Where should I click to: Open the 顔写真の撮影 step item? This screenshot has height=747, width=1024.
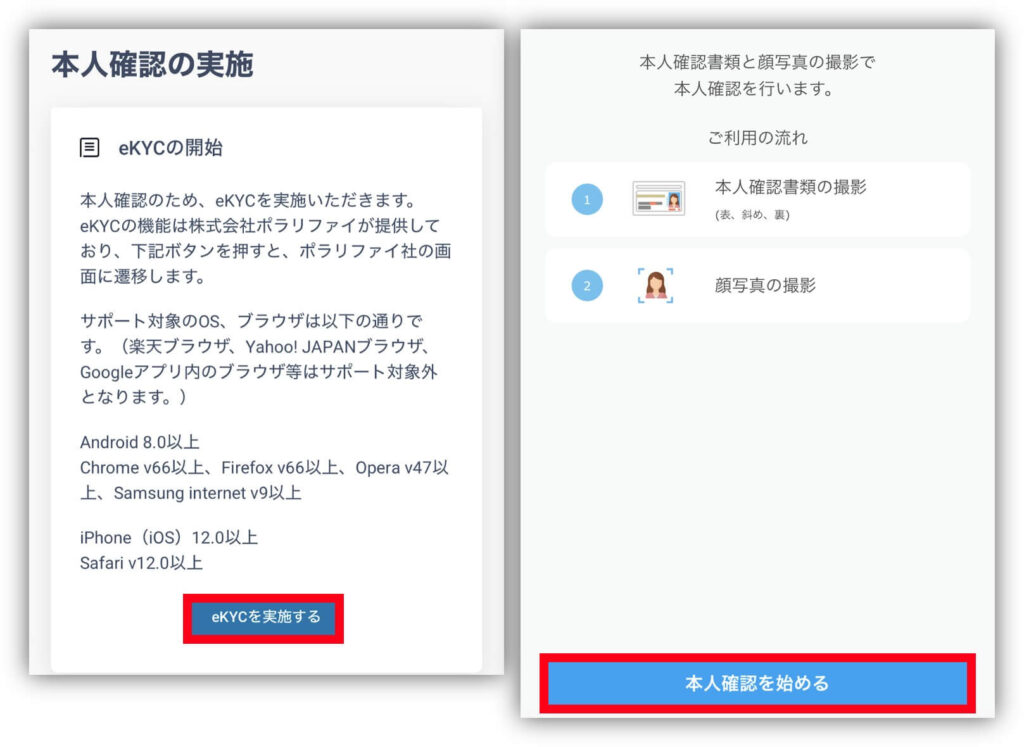[757, 285]
